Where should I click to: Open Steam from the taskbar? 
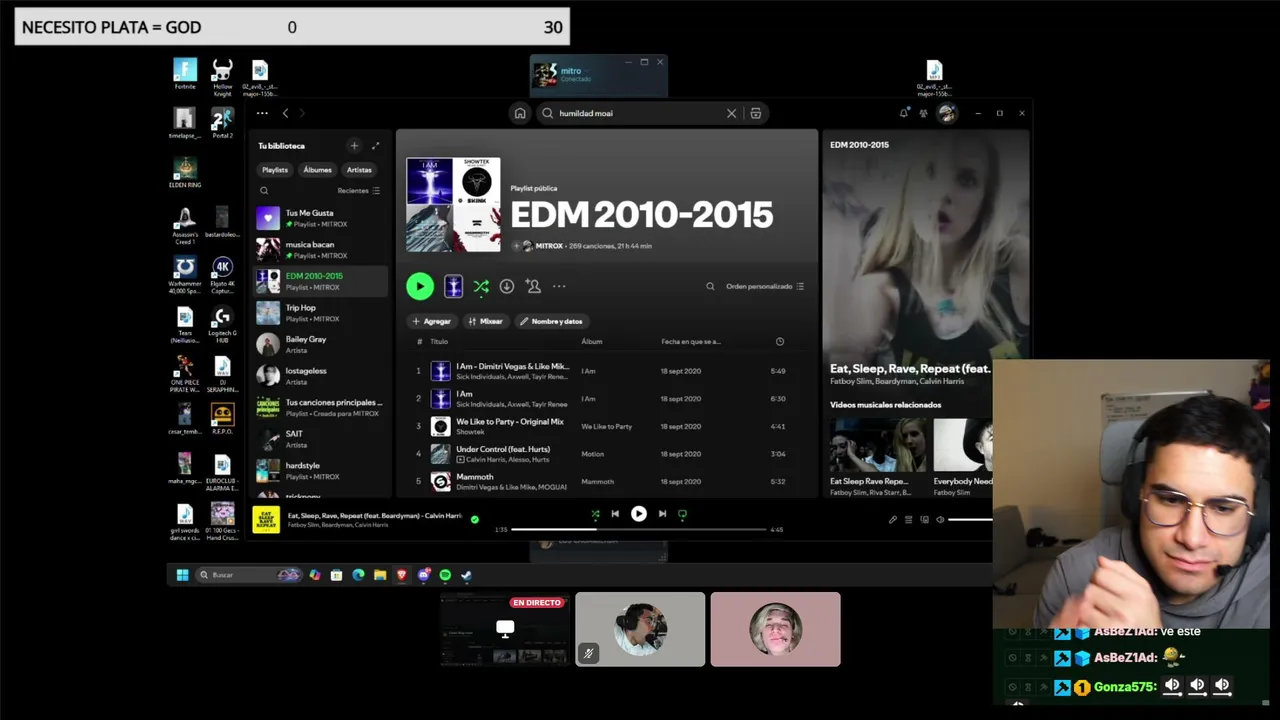click(x=466, y=575)
